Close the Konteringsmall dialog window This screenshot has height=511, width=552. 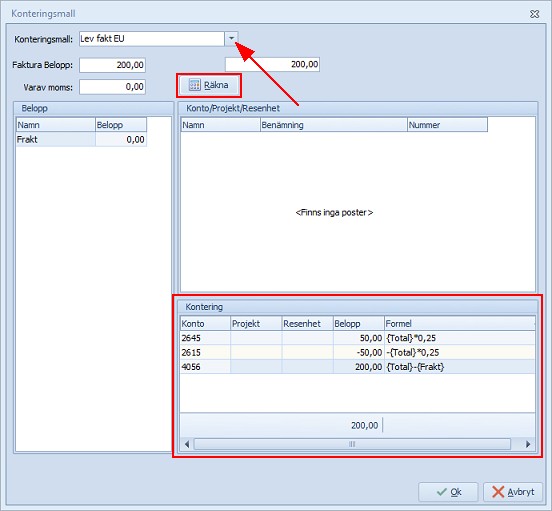[x=534, y=14]
